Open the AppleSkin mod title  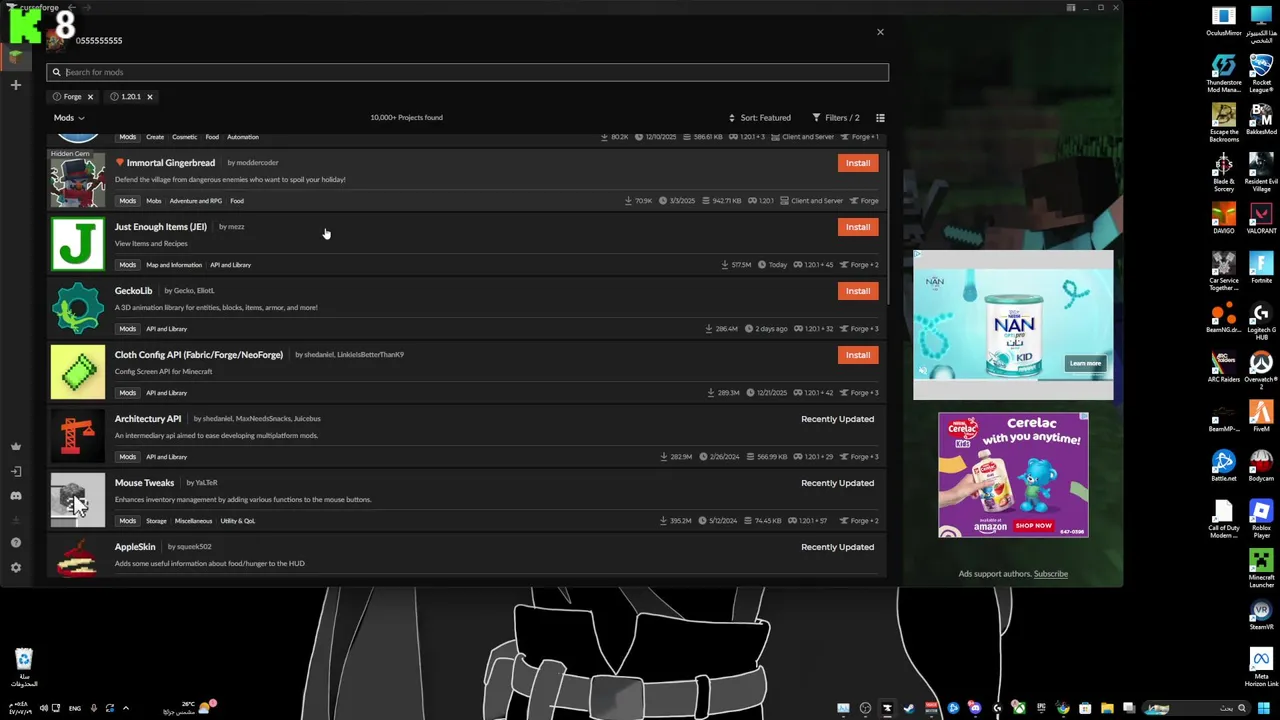click(135, 547)
